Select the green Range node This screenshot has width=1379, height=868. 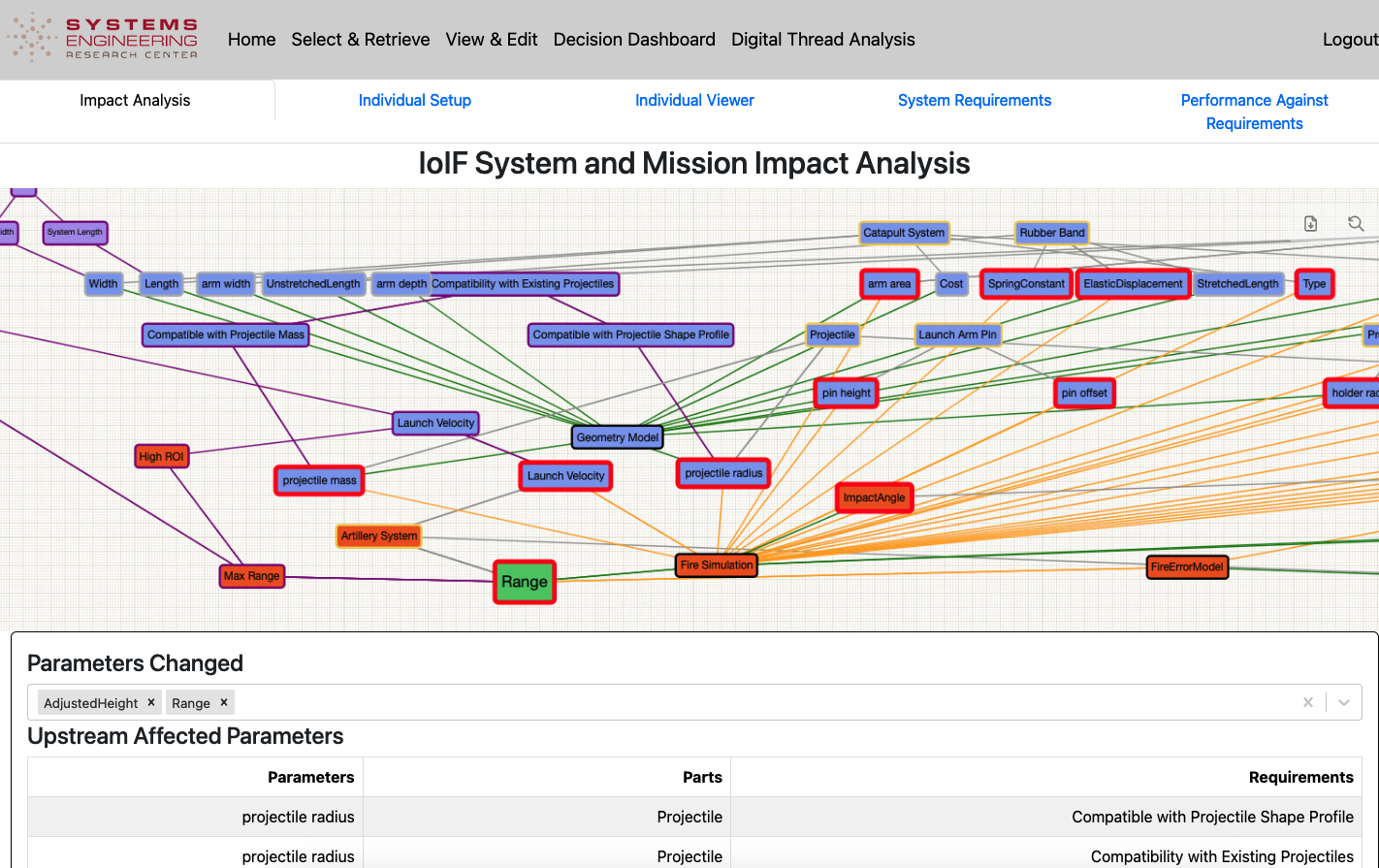pos(525,582)
